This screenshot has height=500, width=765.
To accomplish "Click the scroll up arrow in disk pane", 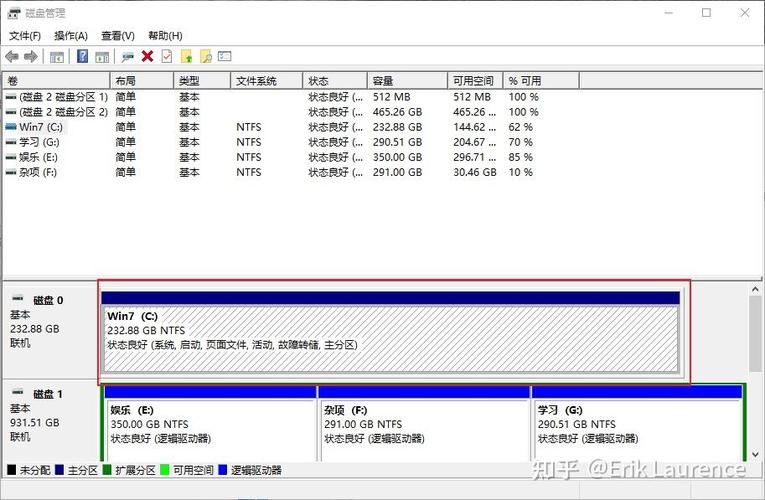I will (755, 290).
